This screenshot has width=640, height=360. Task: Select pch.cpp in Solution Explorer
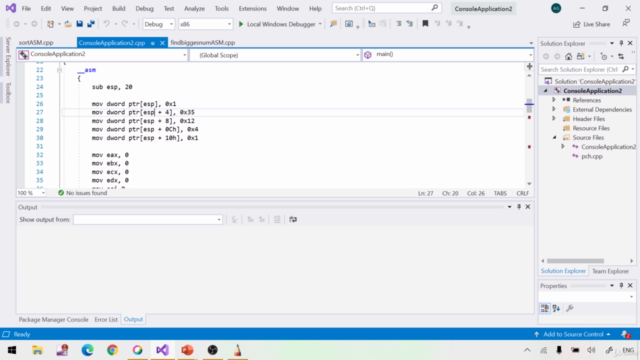(x=592, y=156)
